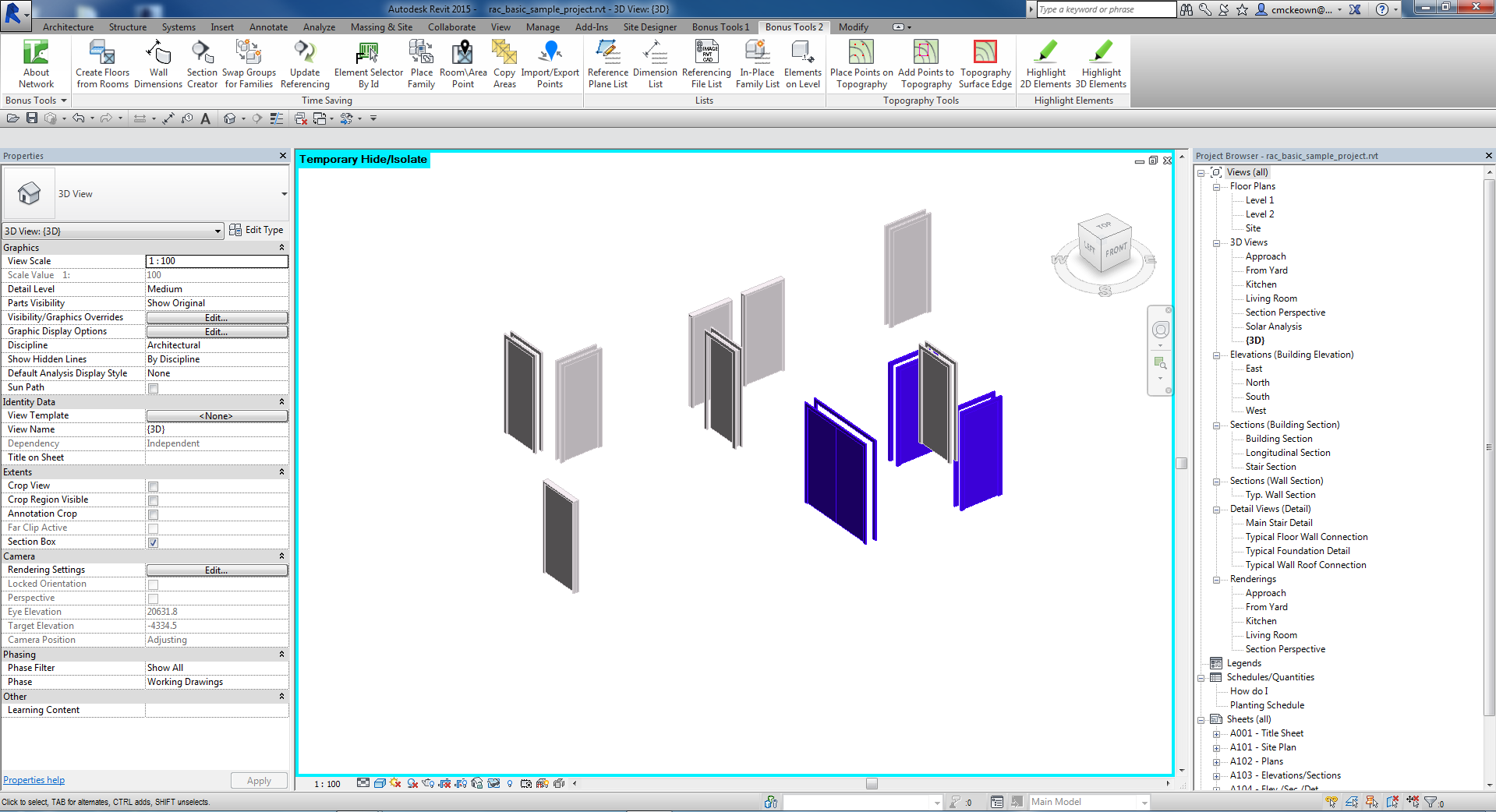
Task: Enable the Sun Path checkbox
Action: 153,387
